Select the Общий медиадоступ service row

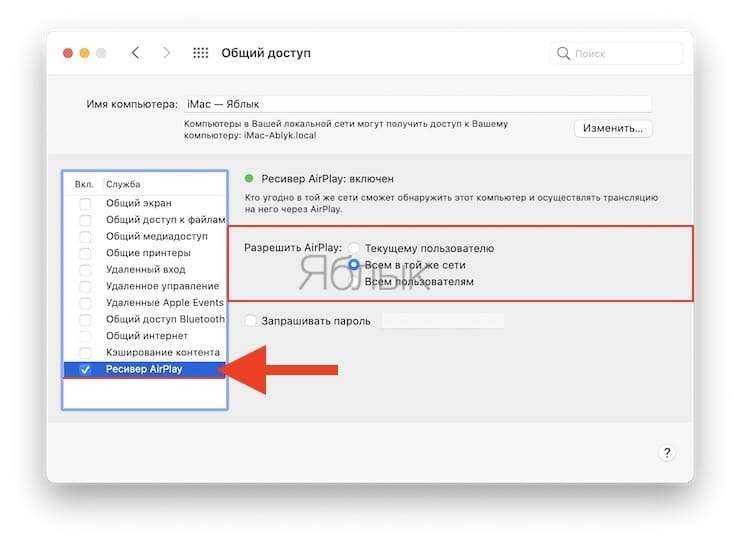click(x=145, y=236)
